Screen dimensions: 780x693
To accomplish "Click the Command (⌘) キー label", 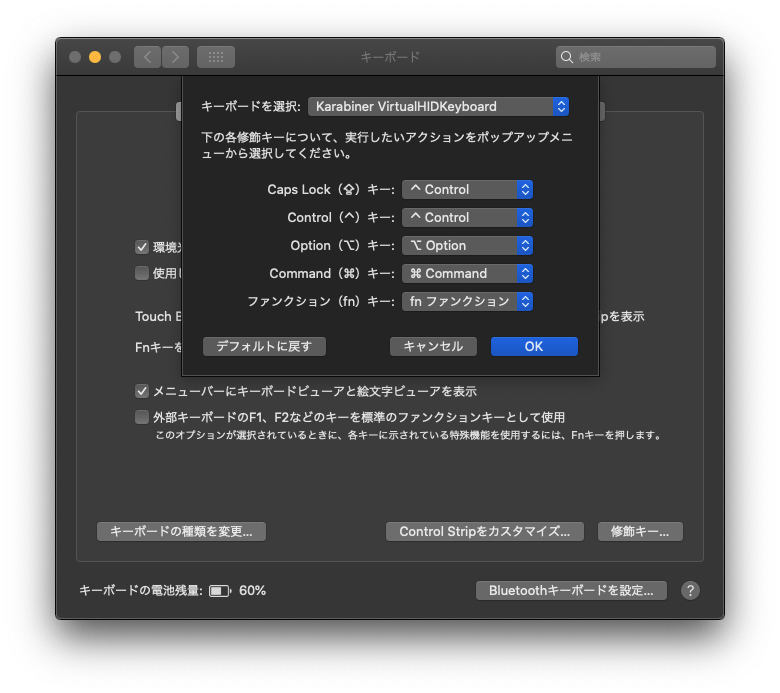I will pos(332,273).
